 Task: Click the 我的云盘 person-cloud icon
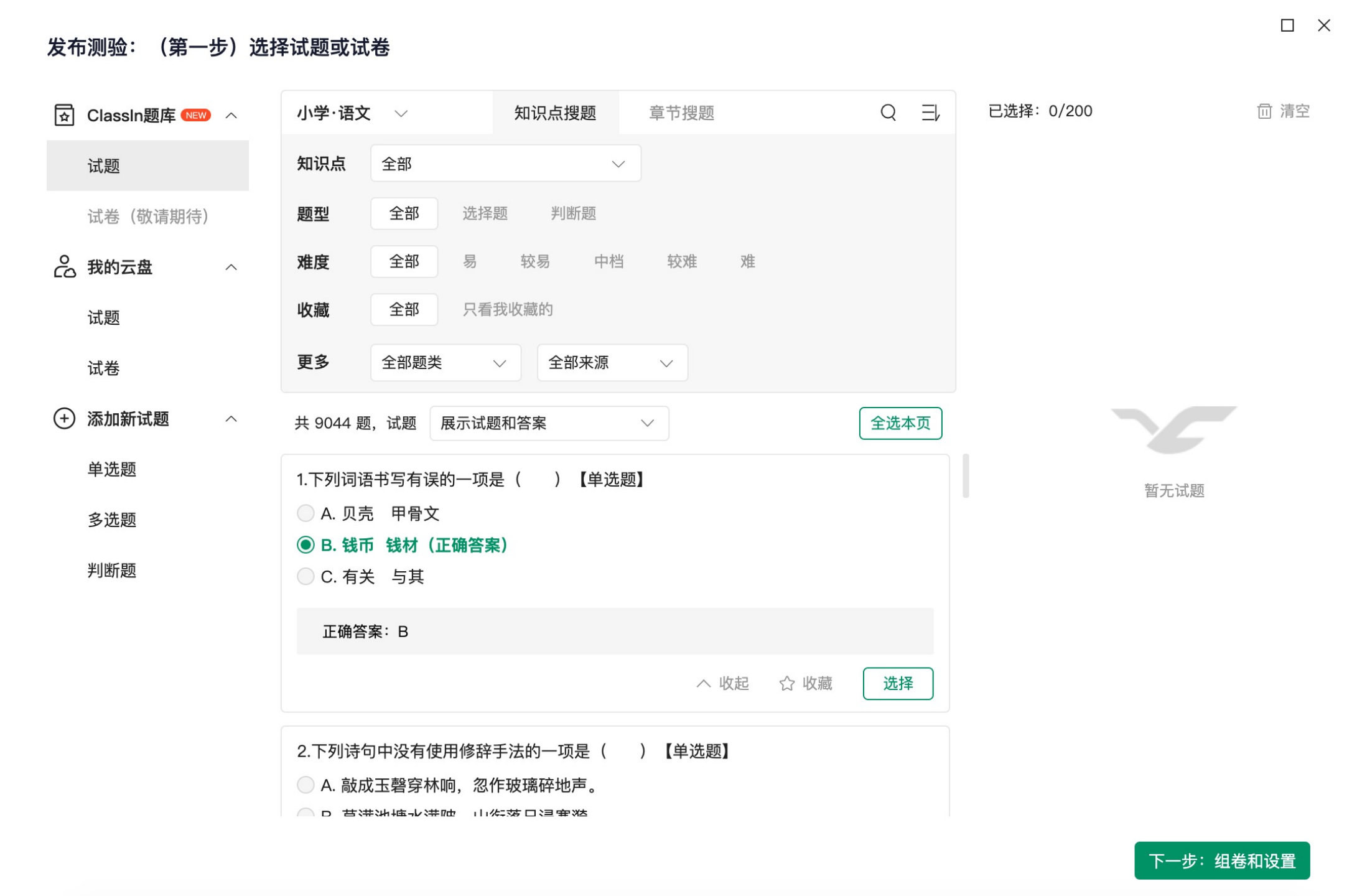(x=64, y=266)
